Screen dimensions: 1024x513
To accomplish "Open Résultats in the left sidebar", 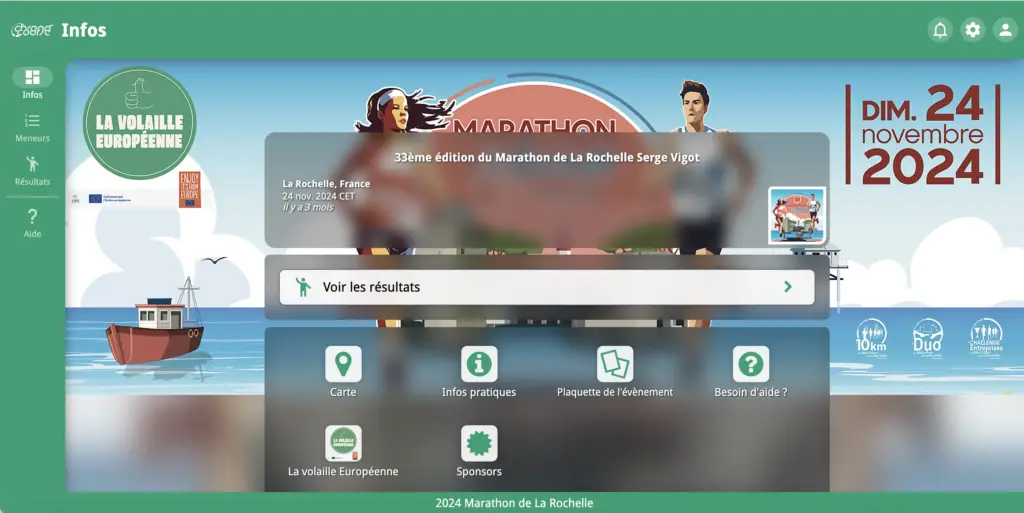I will (32, 171).
